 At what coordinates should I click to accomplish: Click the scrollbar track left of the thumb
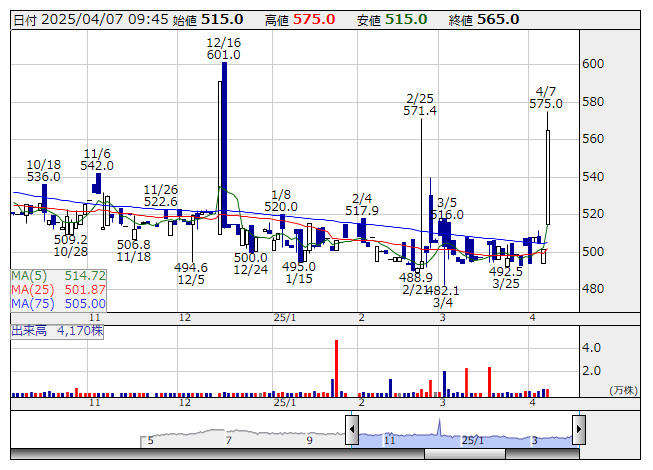pyautogui.click(x=200, y=454)
